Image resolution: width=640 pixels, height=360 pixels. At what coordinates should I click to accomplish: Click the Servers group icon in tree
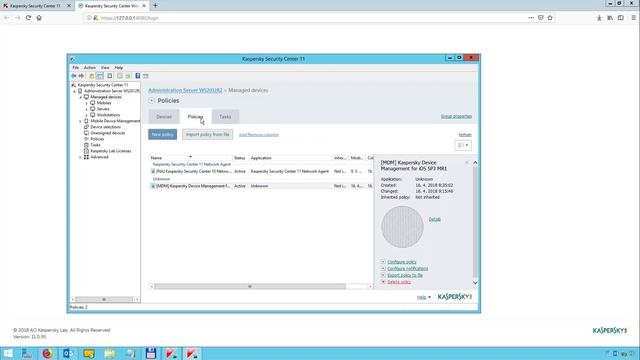point(93,109)
